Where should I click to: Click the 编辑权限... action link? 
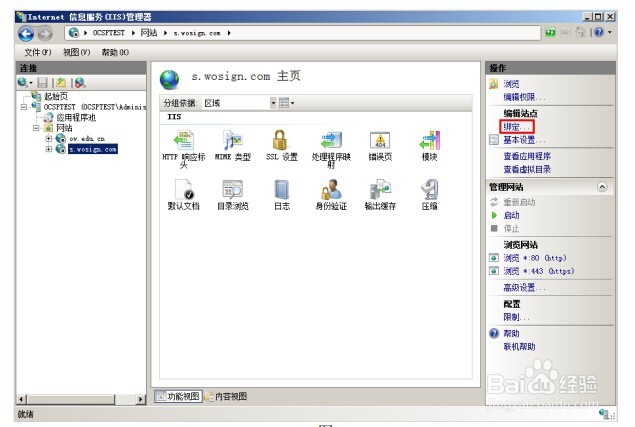click(x=524, y=97)
